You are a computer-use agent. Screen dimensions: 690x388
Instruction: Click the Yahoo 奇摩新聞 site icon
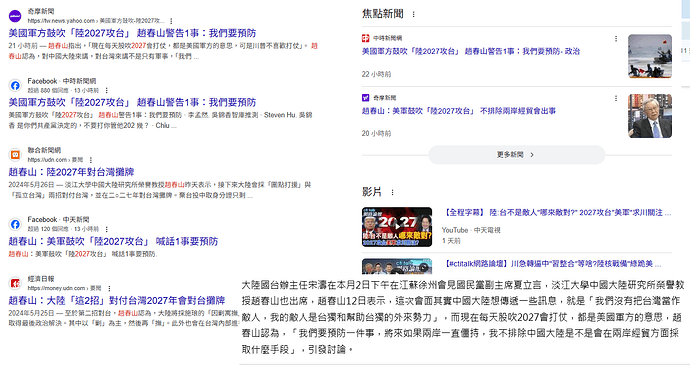point(15,16)
